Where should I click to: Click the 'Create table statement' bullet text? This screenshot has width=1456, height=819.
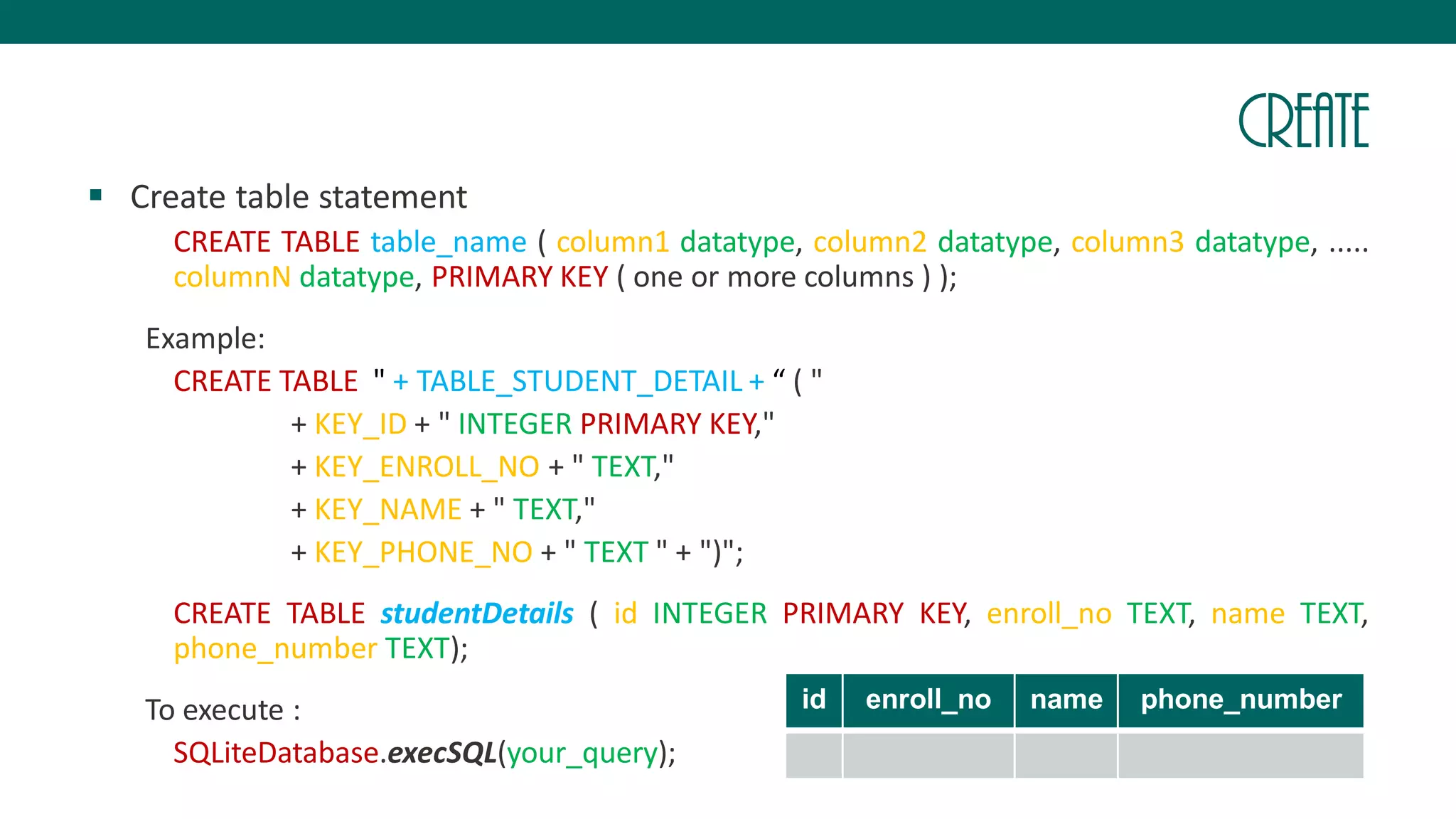(x=299, y=197)
